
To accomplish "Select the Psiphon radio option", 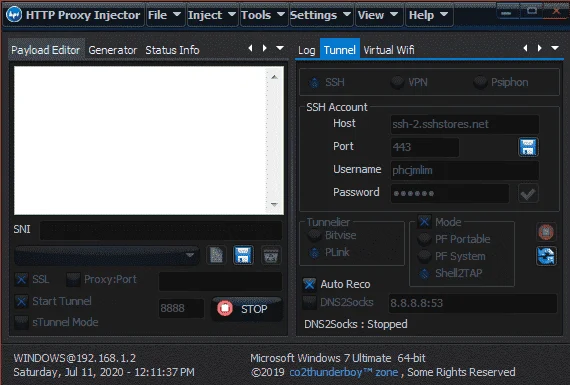I will click(x=501, y=83).
